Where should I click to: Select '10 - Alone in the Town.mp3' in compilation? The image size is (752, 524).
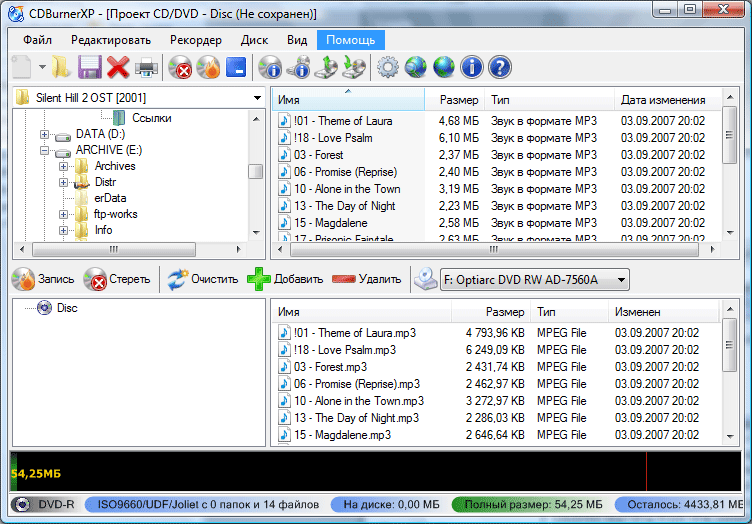(359, 401)
